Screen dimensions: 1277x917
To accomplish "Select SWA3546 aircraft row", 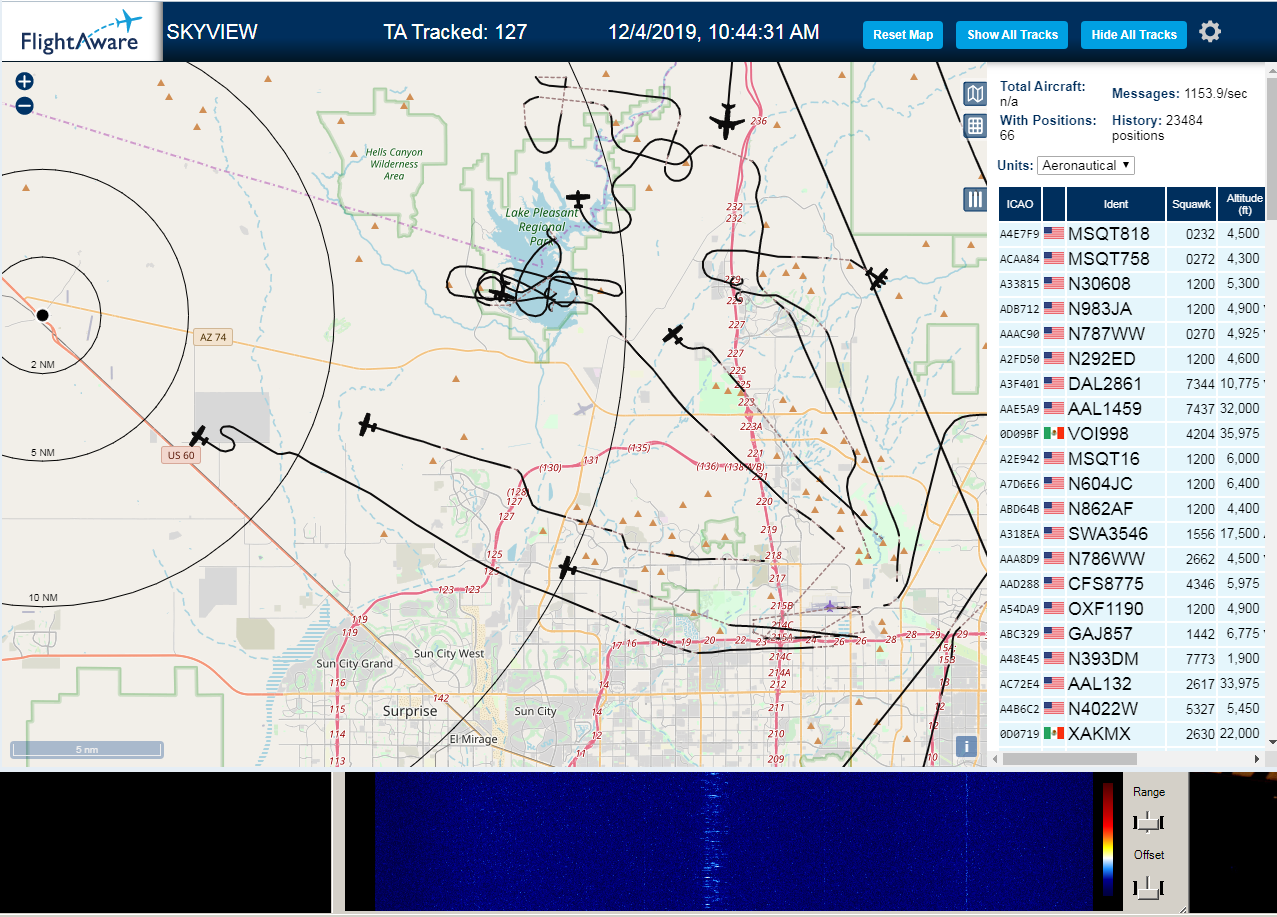I will 1133,533.
